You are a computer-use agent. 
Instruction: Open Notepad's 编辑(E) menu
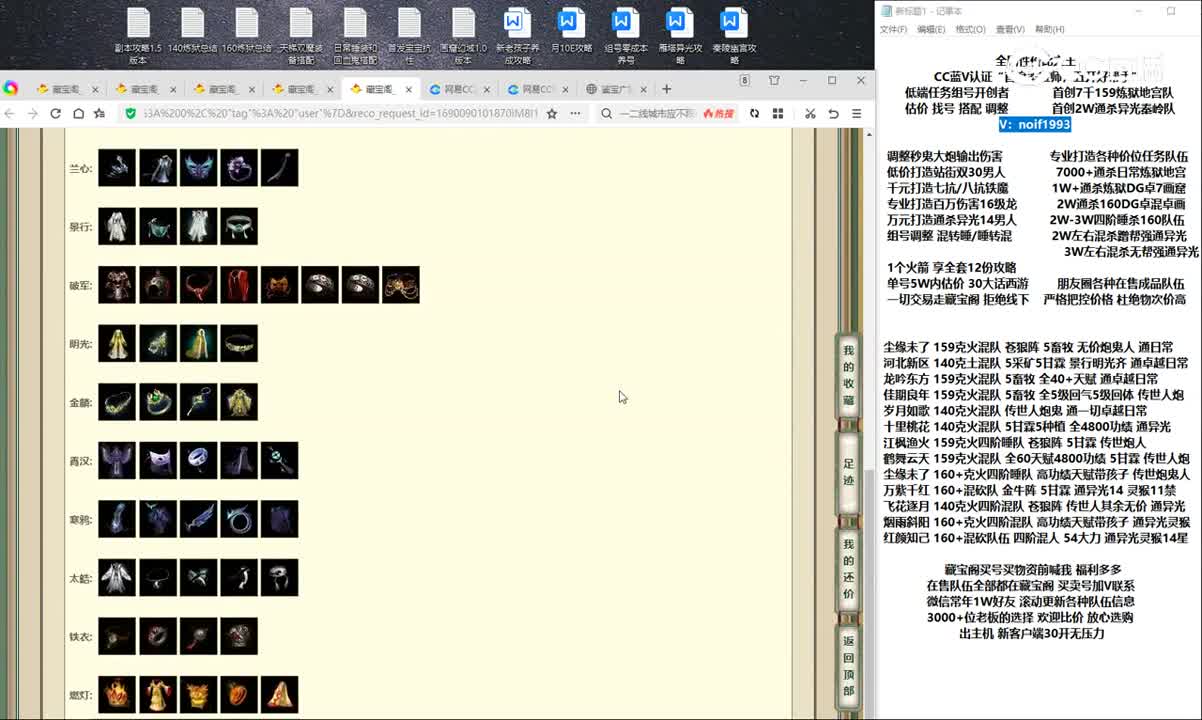point(931,30)
